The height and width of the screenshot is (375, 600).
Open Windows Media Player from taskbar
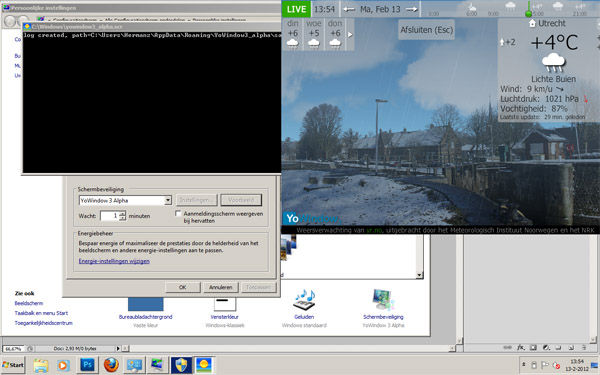[64, 365]
